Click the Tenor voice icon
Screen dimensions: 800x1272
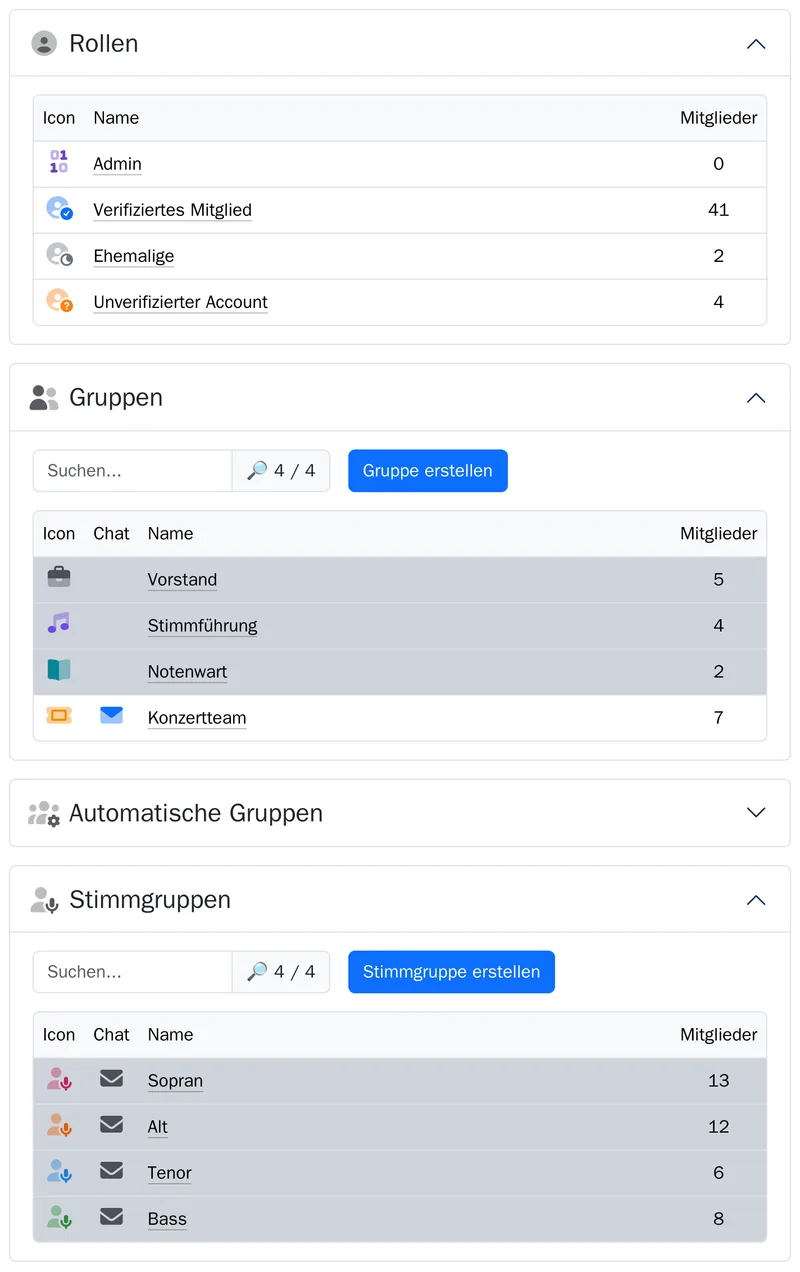click(x=59, y=1171)
